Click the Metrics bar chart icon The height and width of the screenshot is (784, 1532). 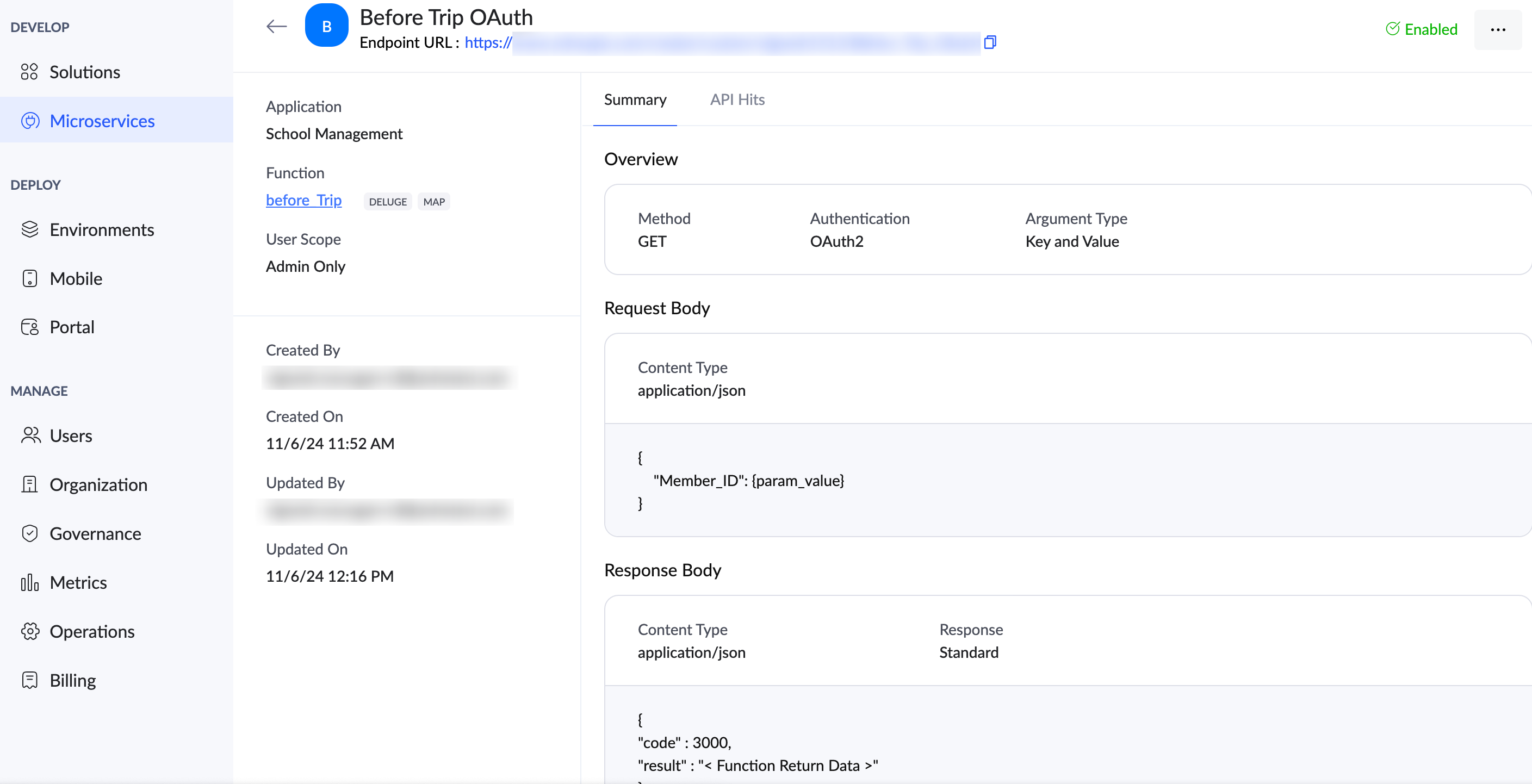point(29,582)
